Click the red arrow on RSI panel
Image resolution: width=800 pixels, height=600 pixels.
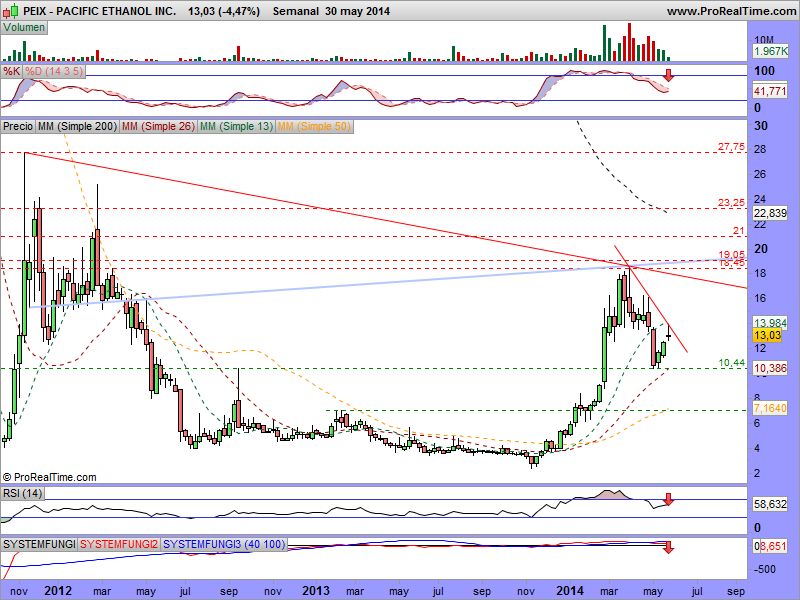coord(668,499)
